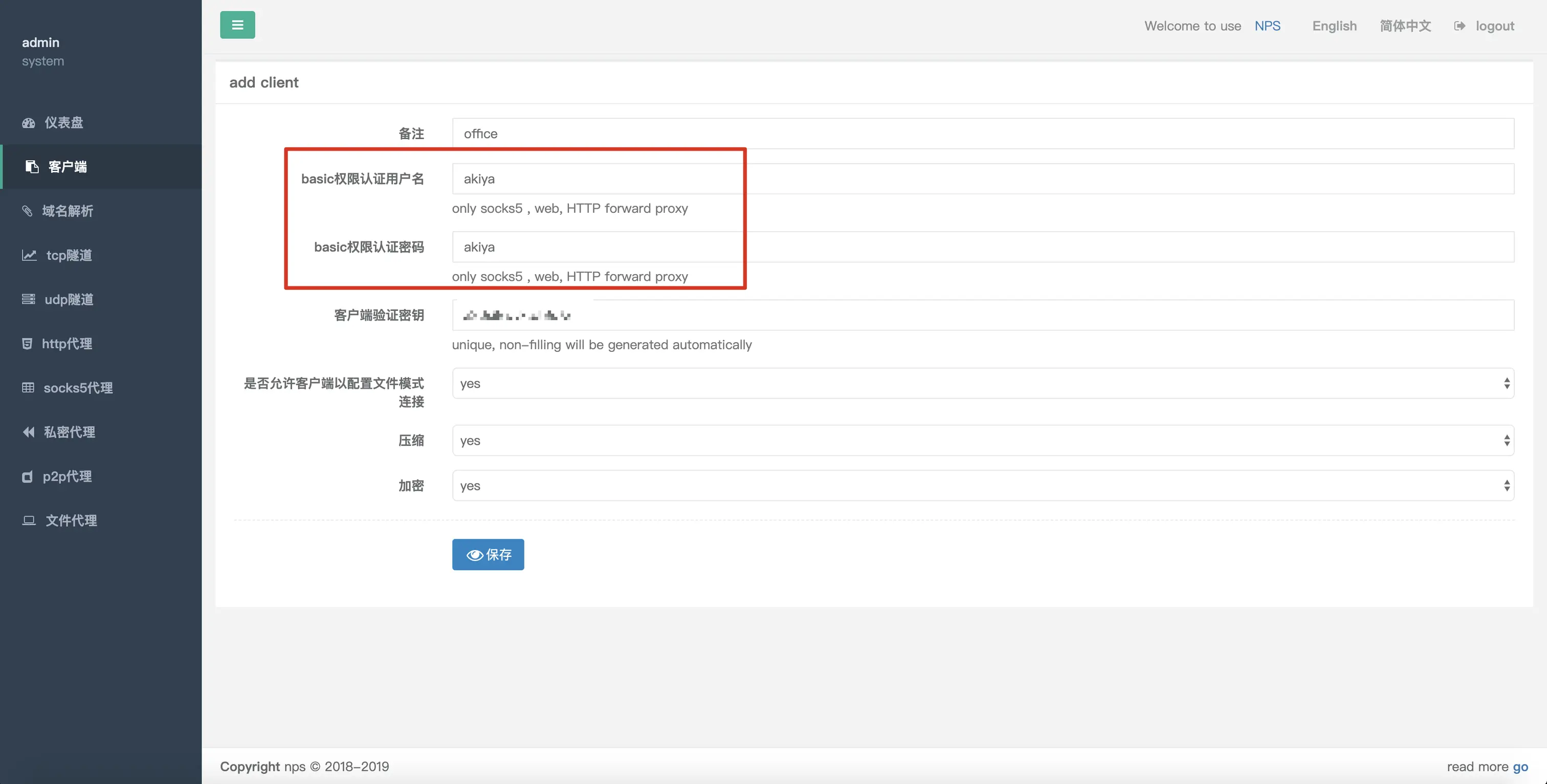Click the laptop icon next to 文件代理
Image resolution: width=1547 pixels, height=784 pixels.
28,521
